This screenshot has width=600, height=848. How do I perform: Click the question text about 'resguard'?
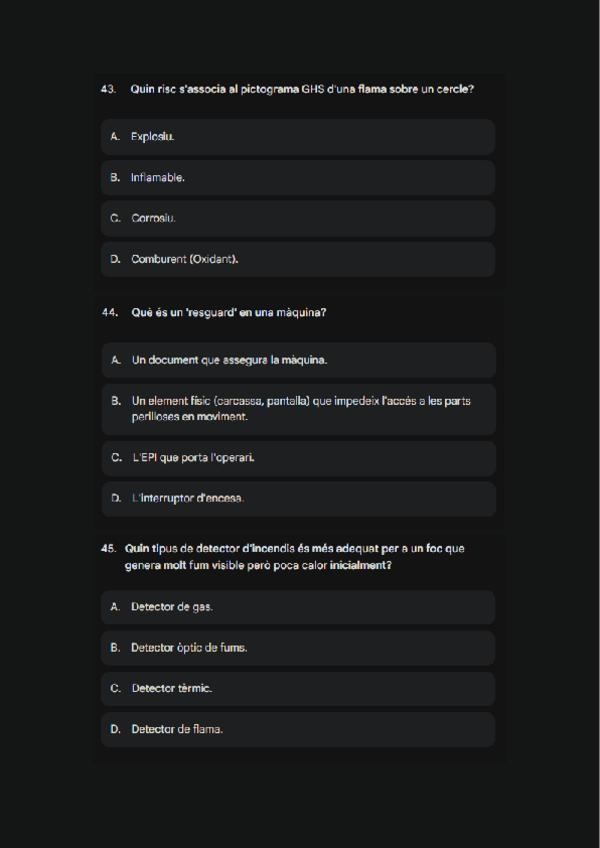click(x=228, y=312)
